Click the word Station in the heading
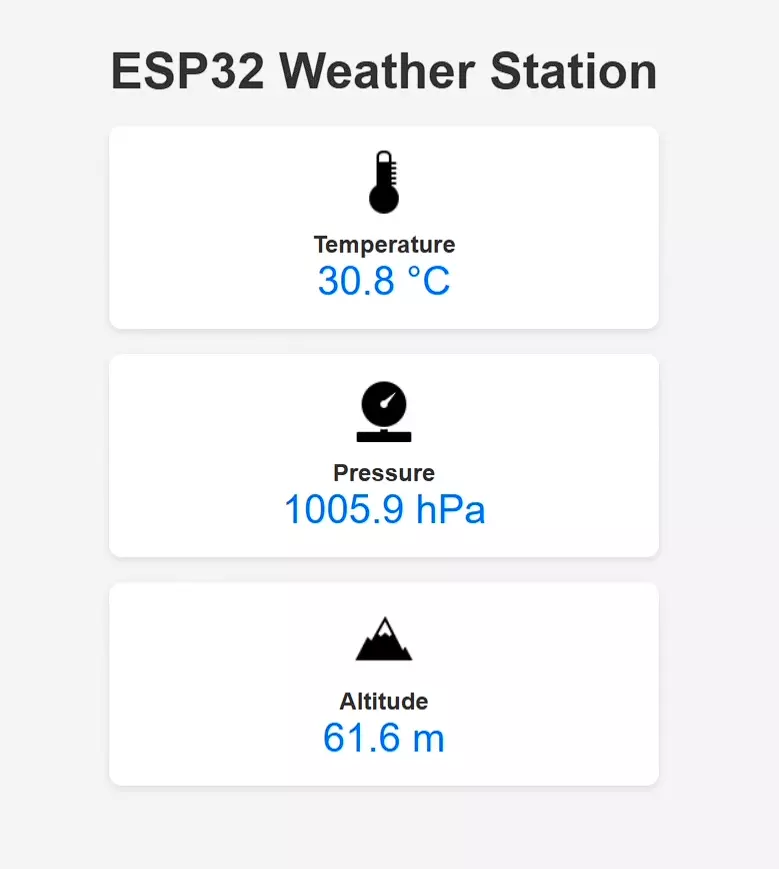This screenshot has height=869, width=779. point(574,71)
